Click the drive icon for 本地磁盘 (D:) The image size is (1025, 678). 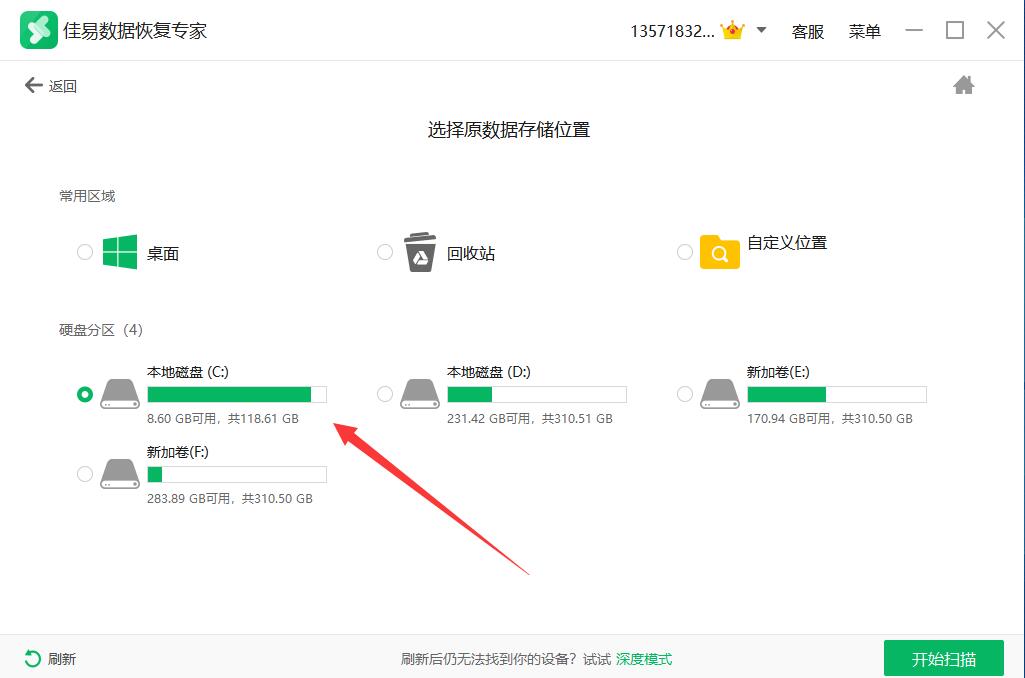click(x=420, y=394)
